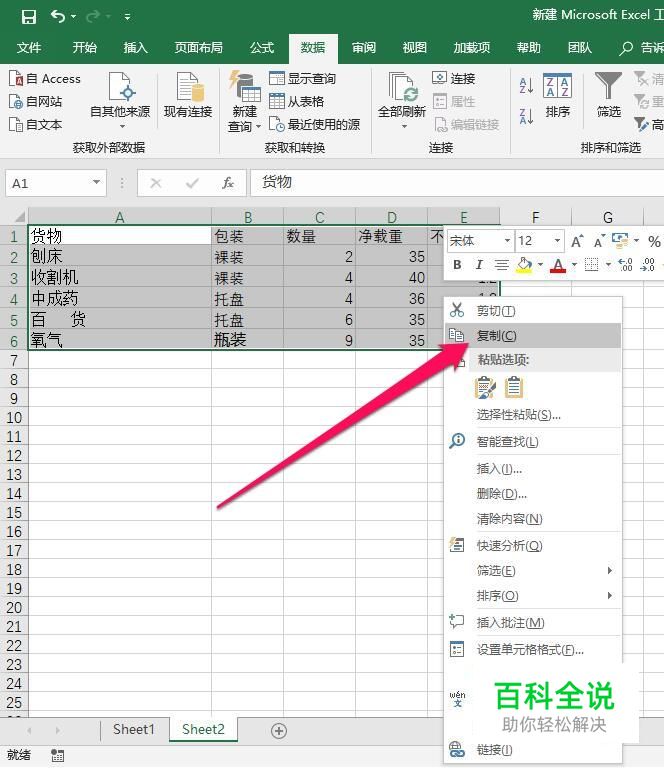Click 现有连接 icon button
Image resolution: width=664 pixels, height=768 pixels.
[188, 96]
